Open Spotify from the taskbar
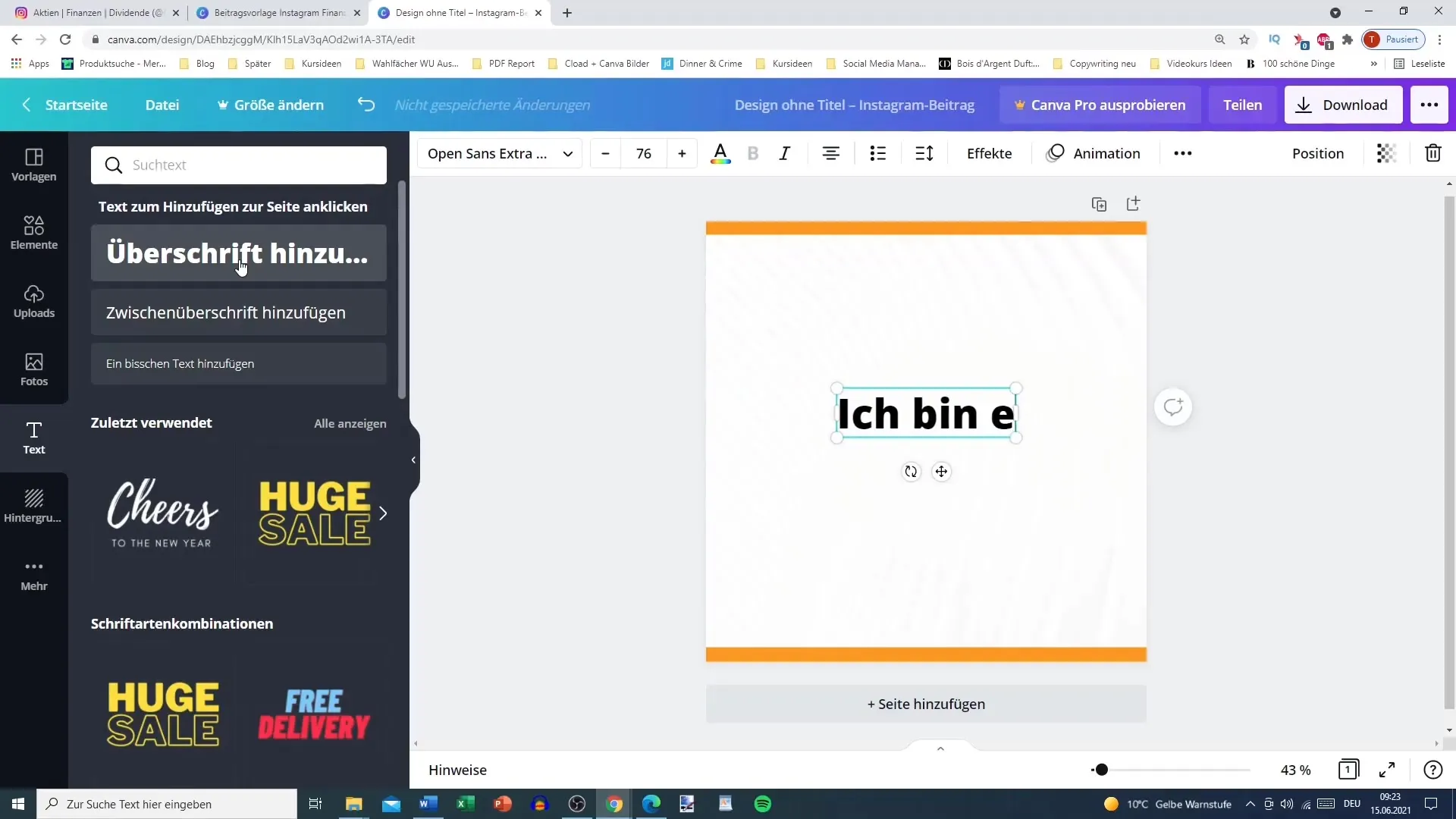1456x819 pixels. pos(762,804)
